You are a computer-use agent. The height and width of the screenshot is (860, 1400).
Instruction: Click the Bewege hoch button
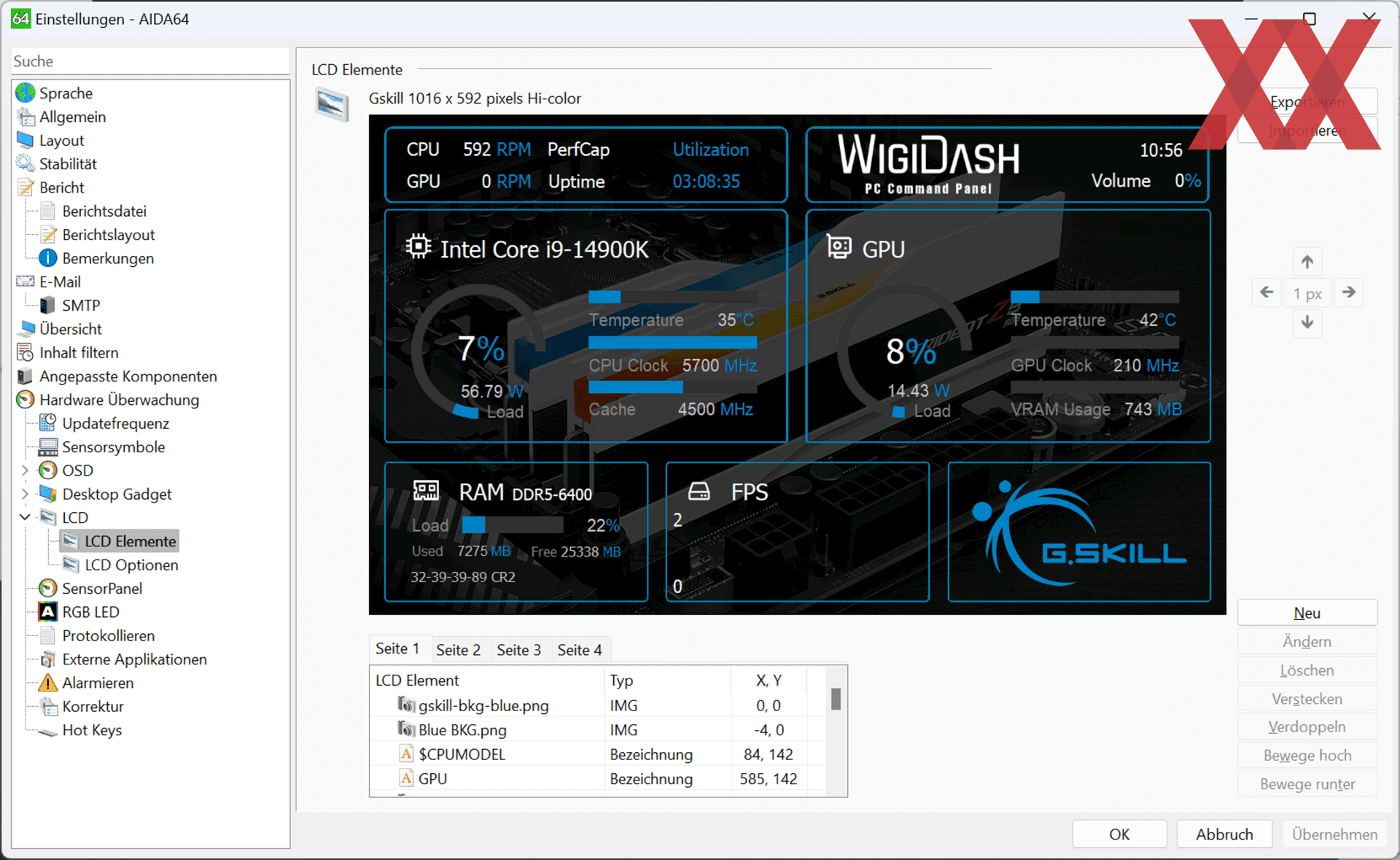(x=1307, y=756)
